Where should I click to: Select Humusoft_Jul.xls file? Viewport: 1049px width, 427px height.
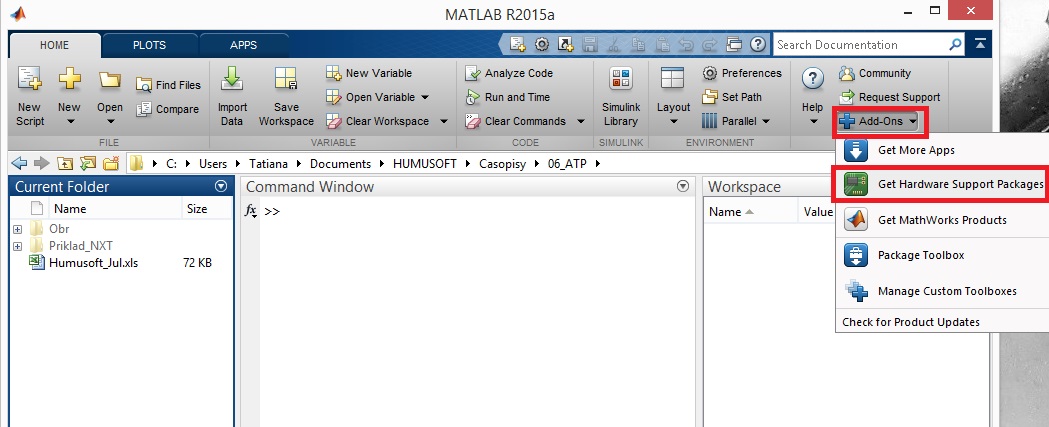click(94, 262)
